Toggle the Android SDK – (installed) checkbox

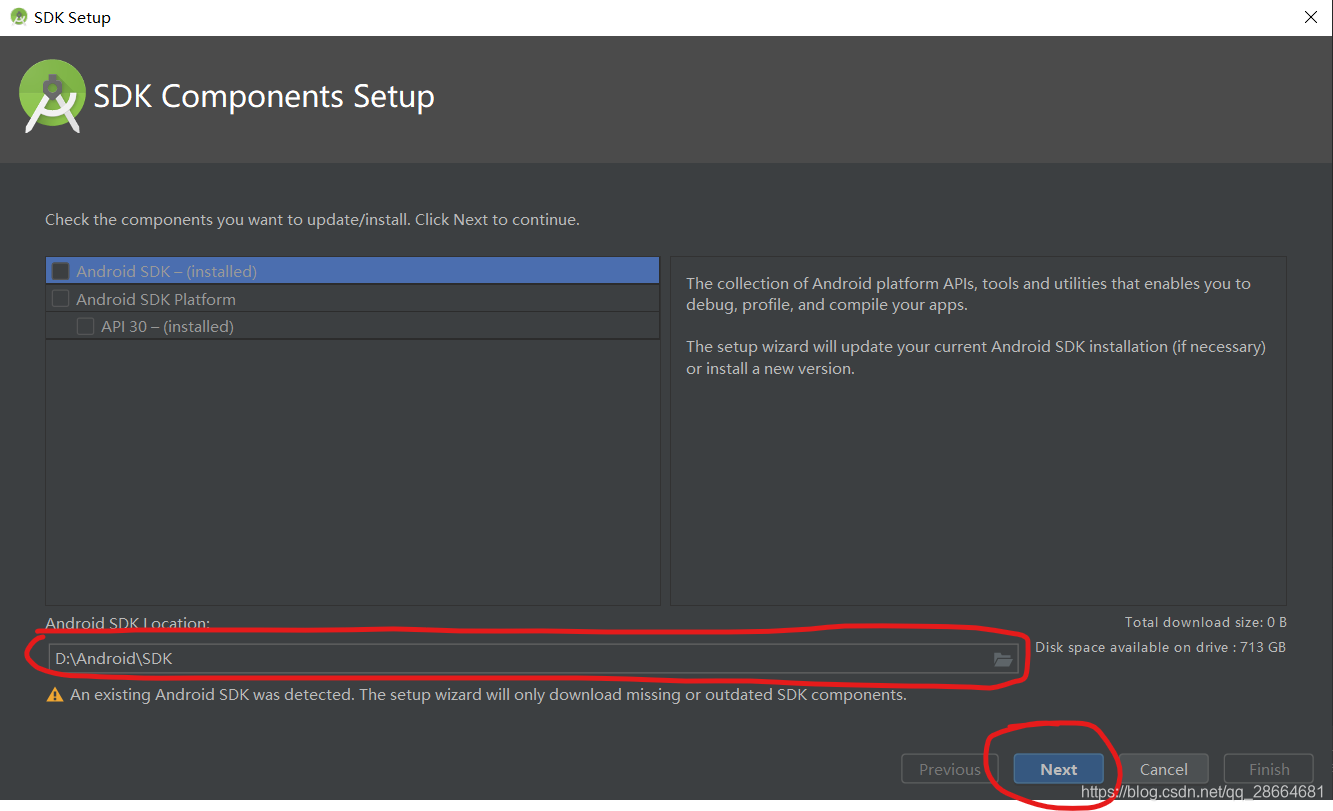pyautogui.click(x=61, y=271)
